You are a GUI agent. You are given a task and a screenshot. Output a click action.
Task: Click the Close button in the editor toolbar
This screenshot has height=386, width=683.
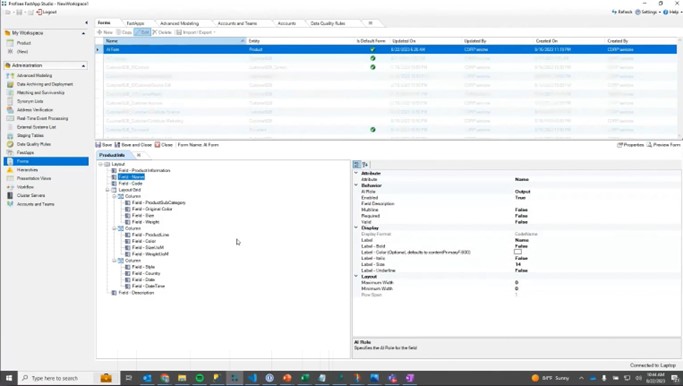point(164,145)
